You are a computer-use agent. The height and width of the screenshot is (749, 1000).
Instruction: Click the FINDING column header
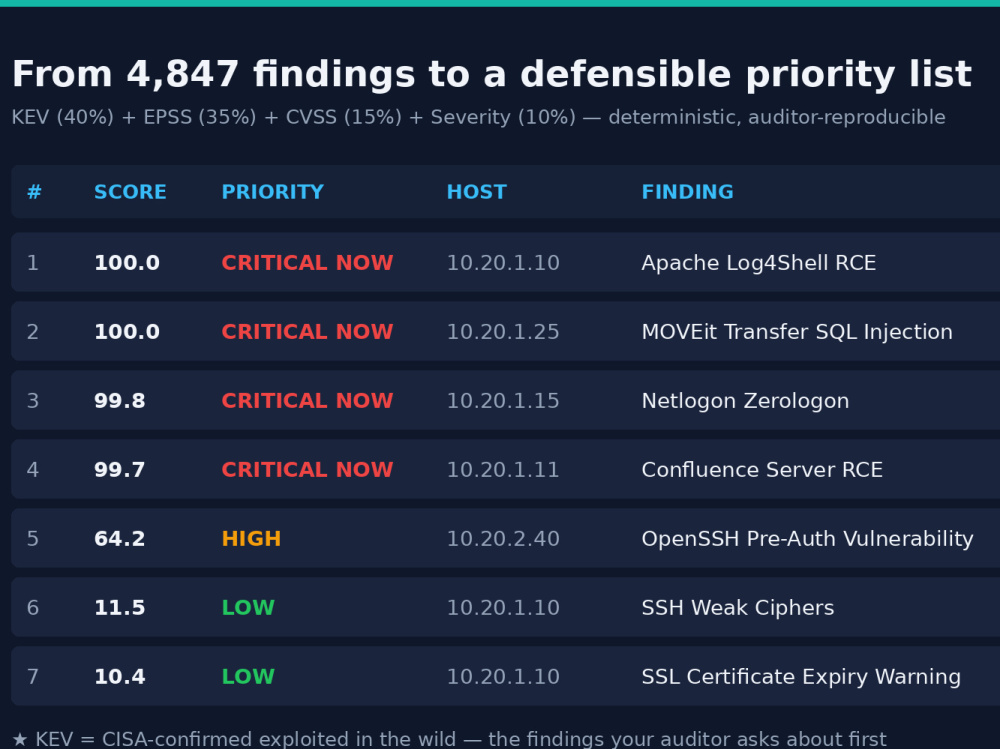(x=688, y=192)
